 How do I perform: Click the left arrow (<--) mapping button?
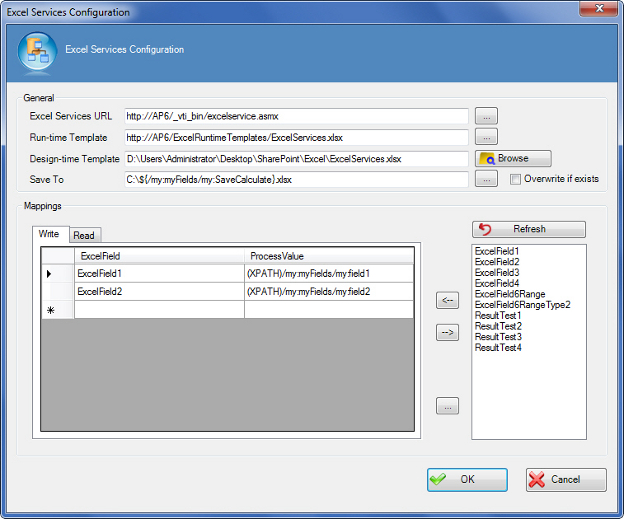pyautogui.click(x=448, y=299)
